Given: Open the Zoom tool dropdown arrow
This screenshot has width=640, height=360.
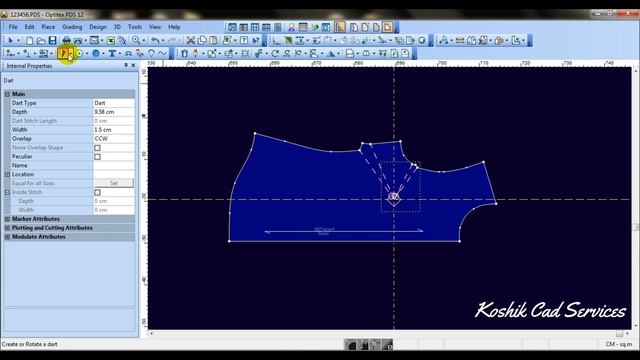Looking at the screenshot, I should 144,40.
